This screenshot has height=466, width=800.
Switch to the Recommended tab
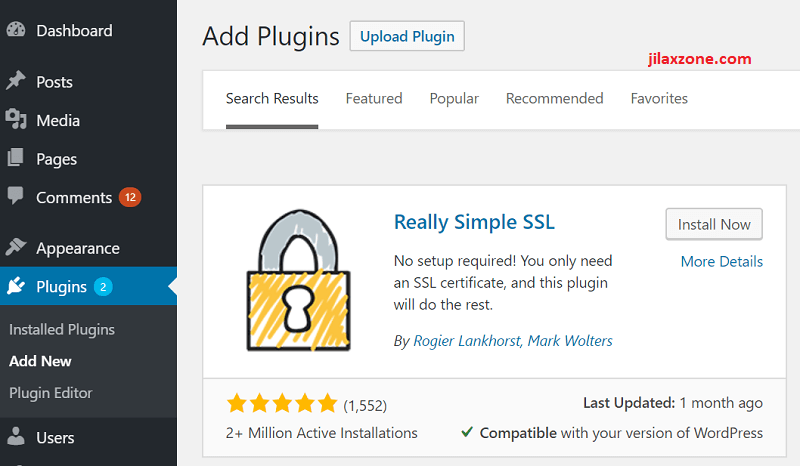555,99
